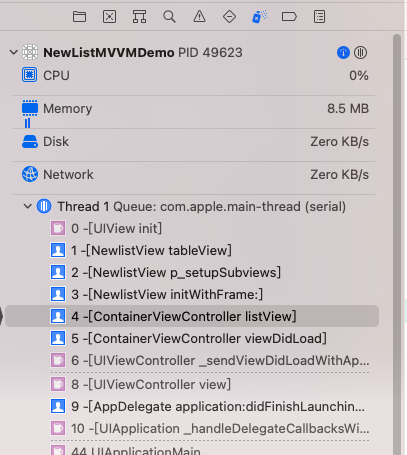Show the Issue navigator warning icon
This screenshot has width=407, height=455.
[x=199, y=16]
